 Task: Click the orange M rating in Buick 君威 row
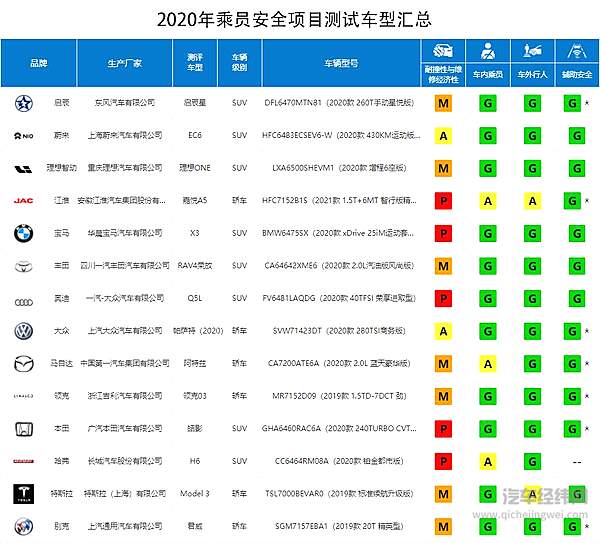coord(443,527)
